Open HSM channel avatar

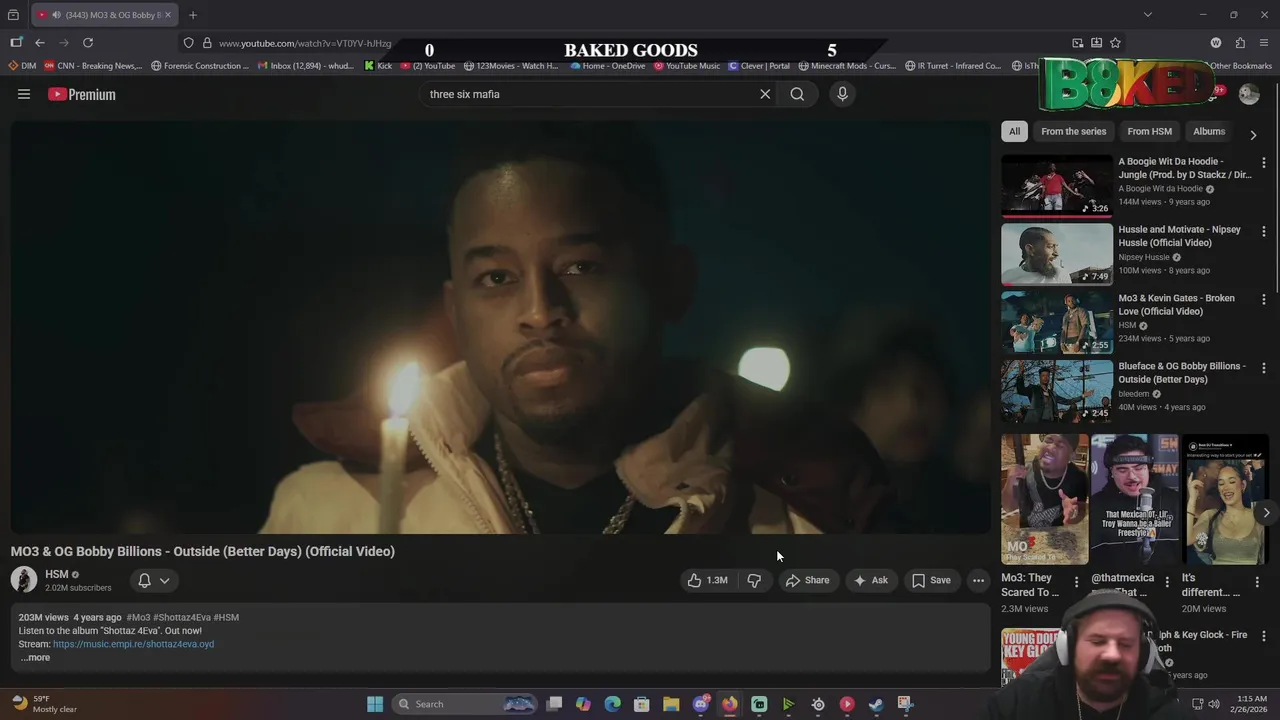[x=24, y=580]
